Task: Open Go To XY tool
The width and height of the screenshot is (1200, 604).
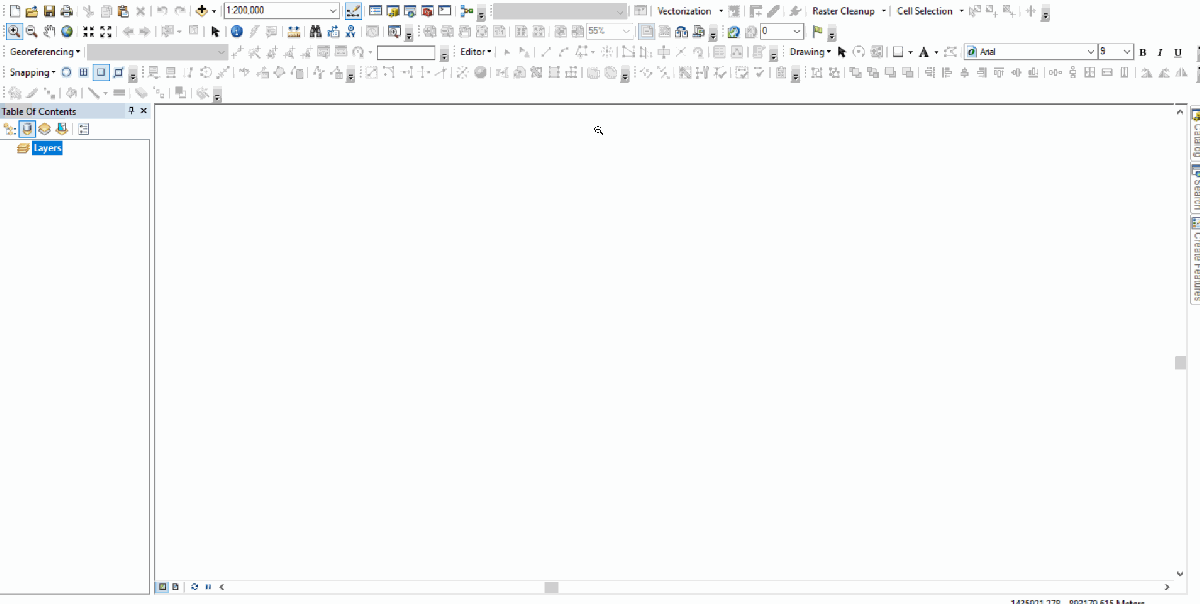Action: click(x=351, y=31)
